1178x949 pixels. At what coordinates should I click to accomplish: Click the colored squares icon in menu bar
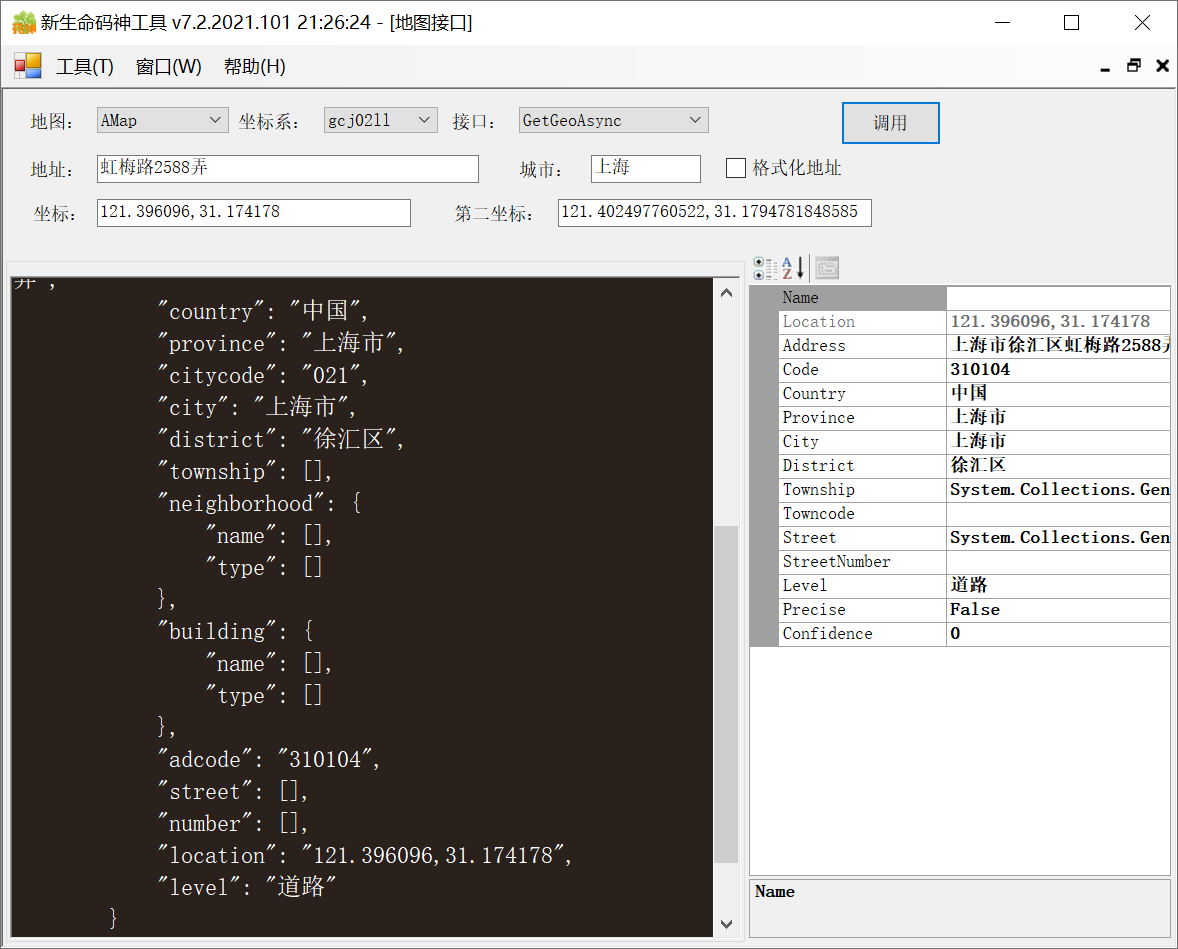point(28,66)
